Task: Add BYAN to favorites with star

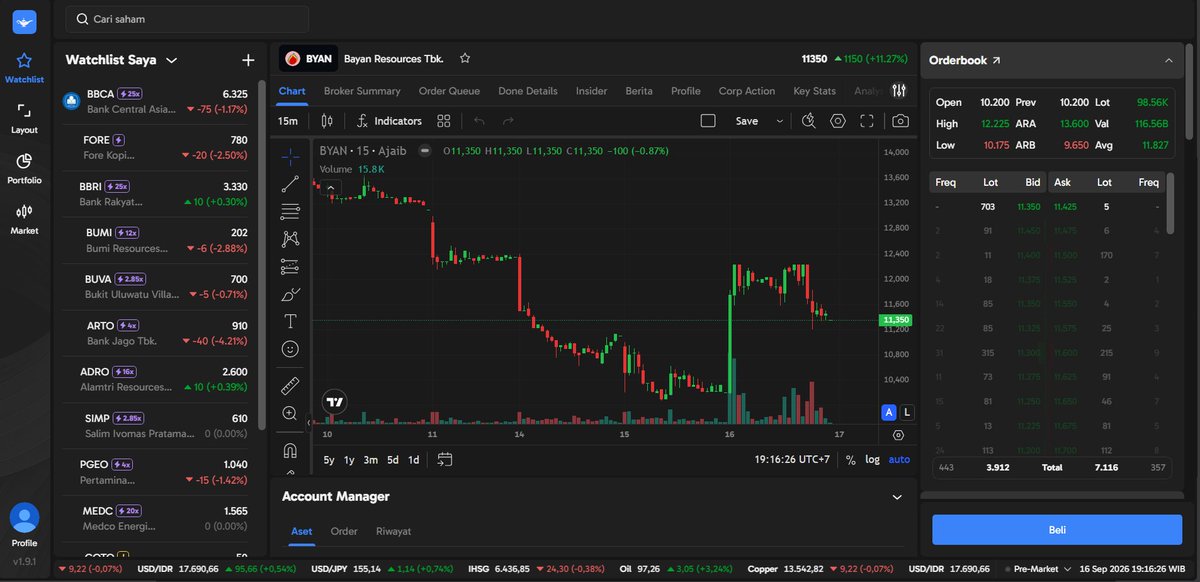Action: point(465,59)
